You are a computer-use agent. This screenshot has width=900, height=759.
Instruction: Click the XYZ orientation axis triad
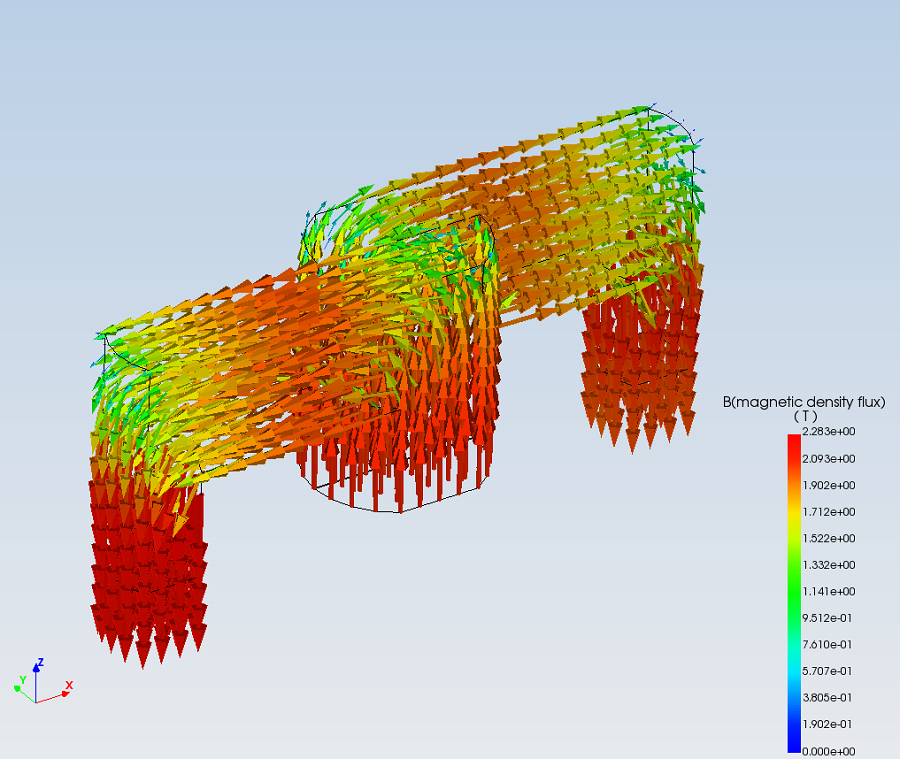pos(43,681)
